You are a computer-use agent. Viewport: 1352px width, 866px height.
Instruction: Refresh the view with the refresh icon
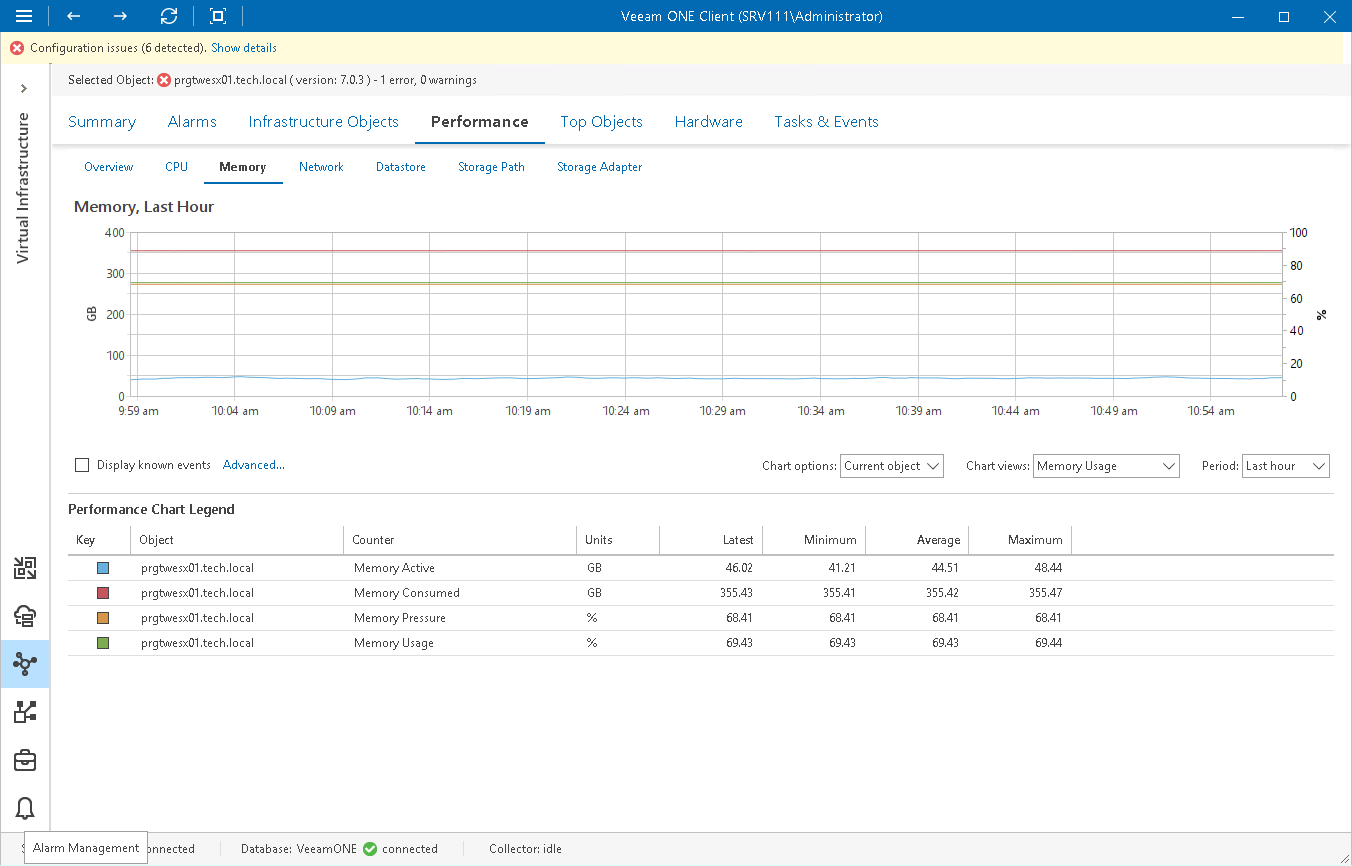point(169,16)
